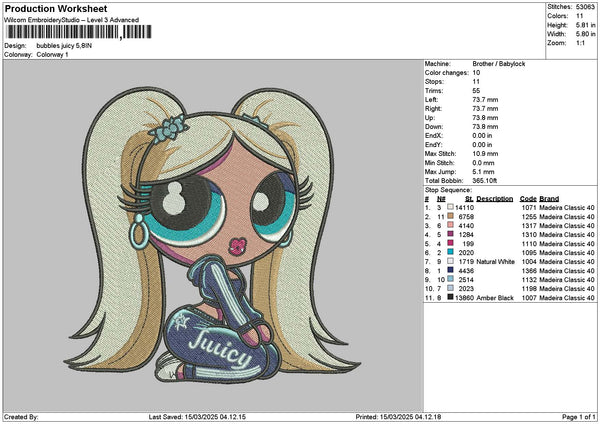Click the Amber Black color swatch
This screenshot has width=600, height=424.
(450, 297)
